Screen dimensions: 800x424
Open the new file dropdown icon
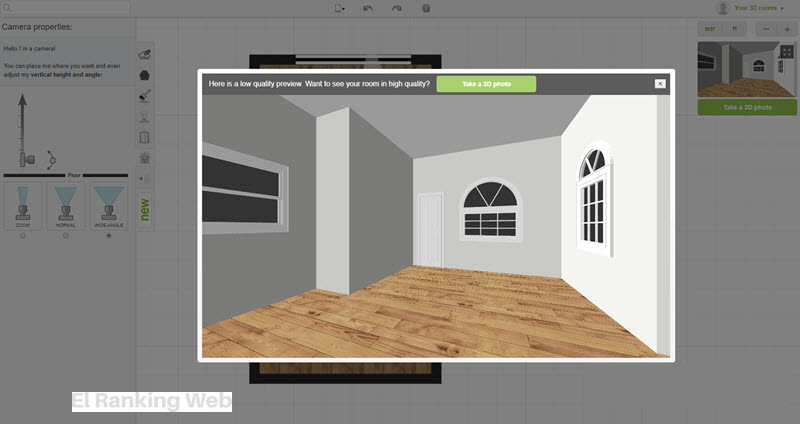tap(340, 8)
